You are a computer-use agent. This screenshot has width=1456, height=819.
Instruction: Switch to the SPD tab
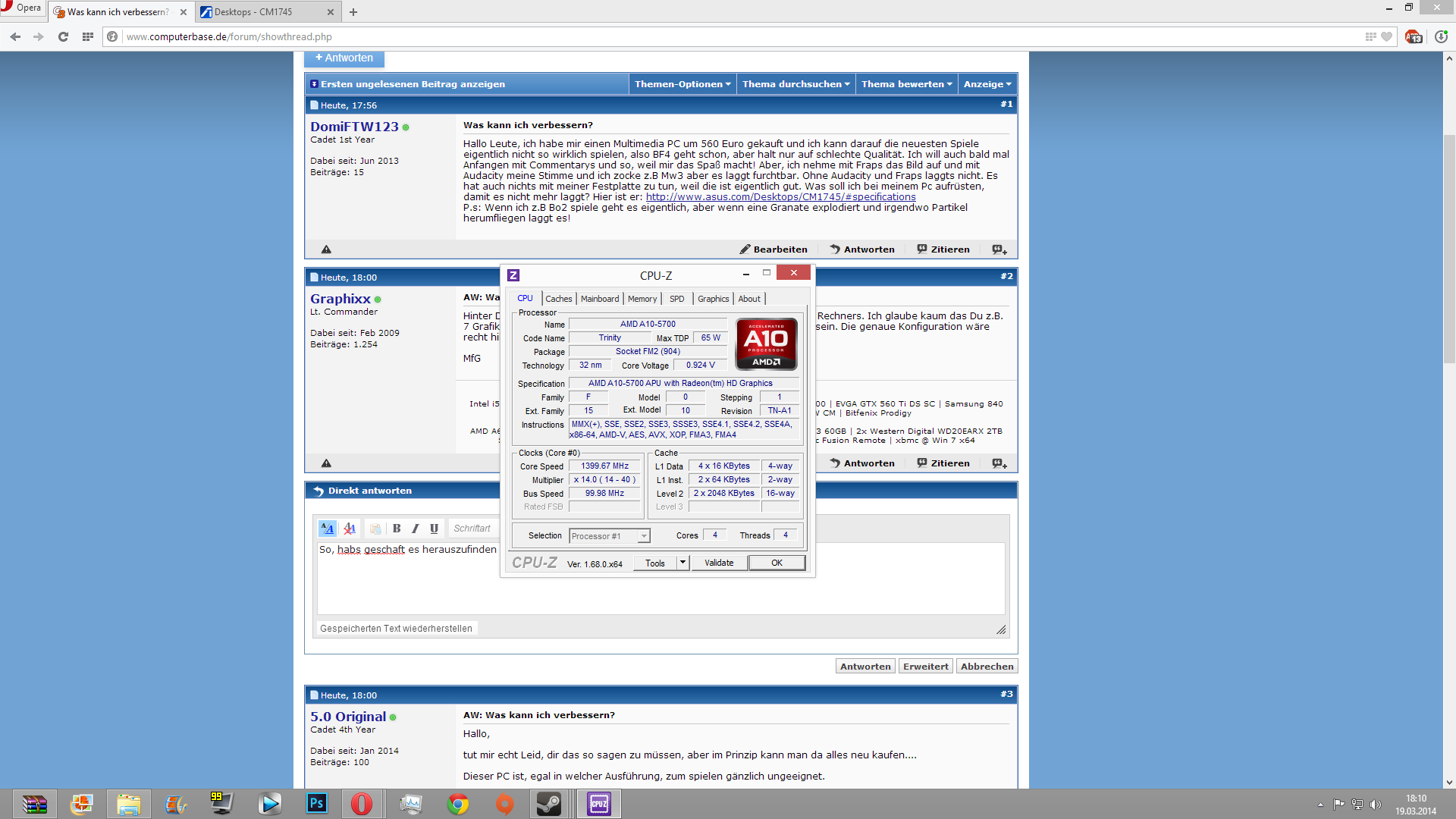677,299
